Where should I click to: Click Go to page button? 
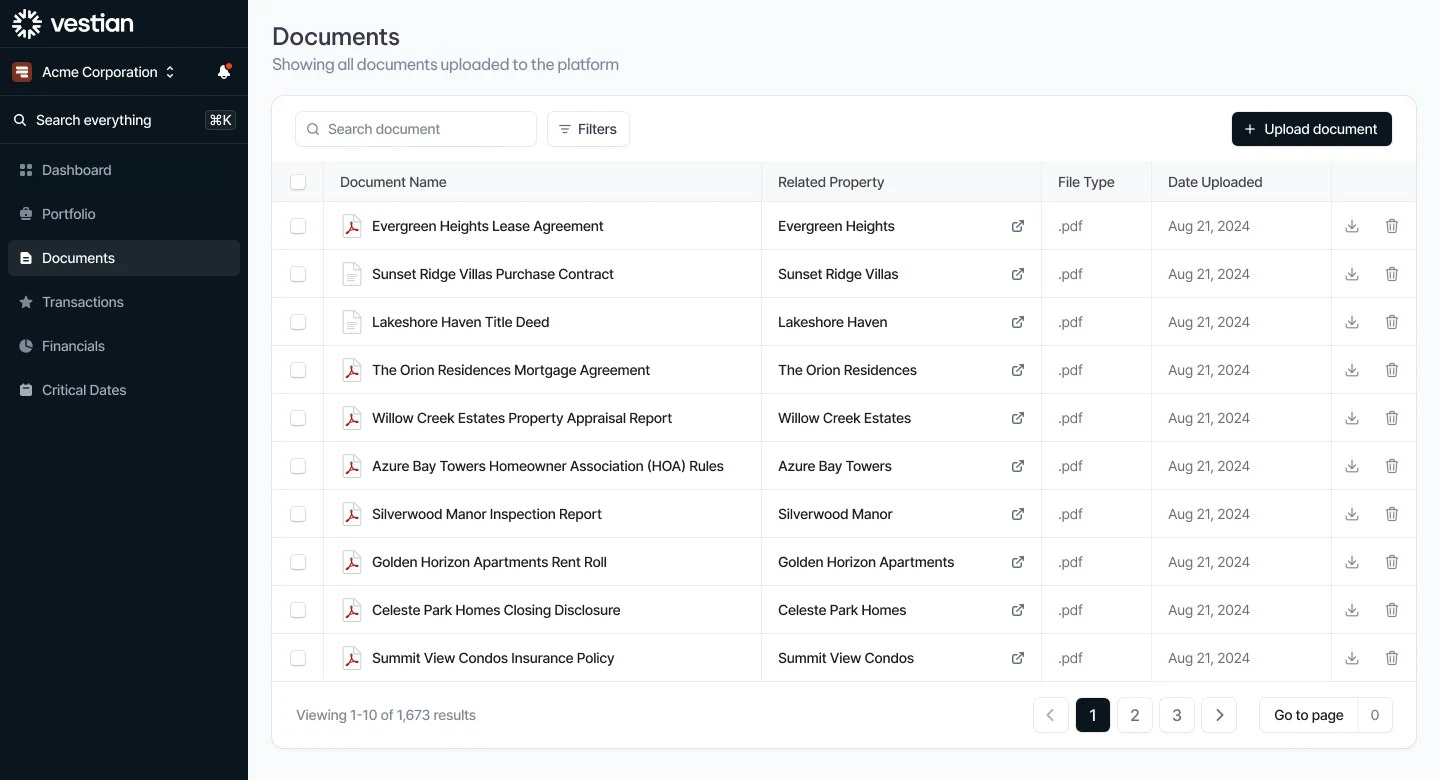click(x=1308, y=715)
